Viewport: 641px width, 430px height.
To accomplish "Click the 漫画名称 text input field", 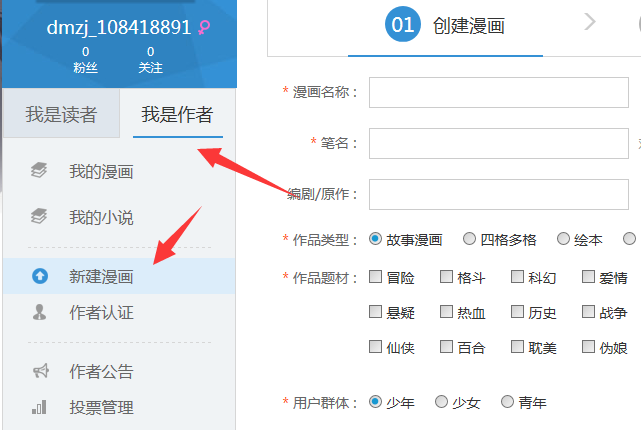I will tap(498, 92).
